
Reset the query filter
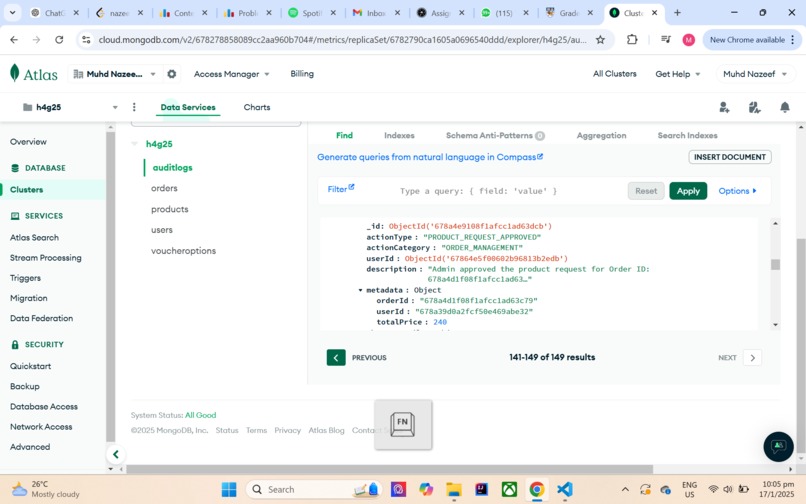646,191
